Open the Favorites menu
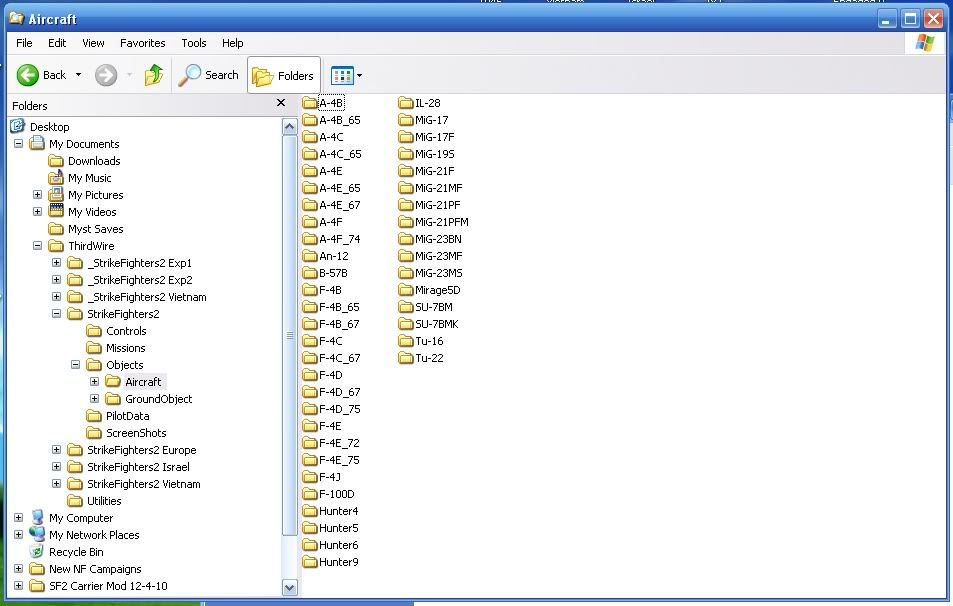 (x=143, y=43)
